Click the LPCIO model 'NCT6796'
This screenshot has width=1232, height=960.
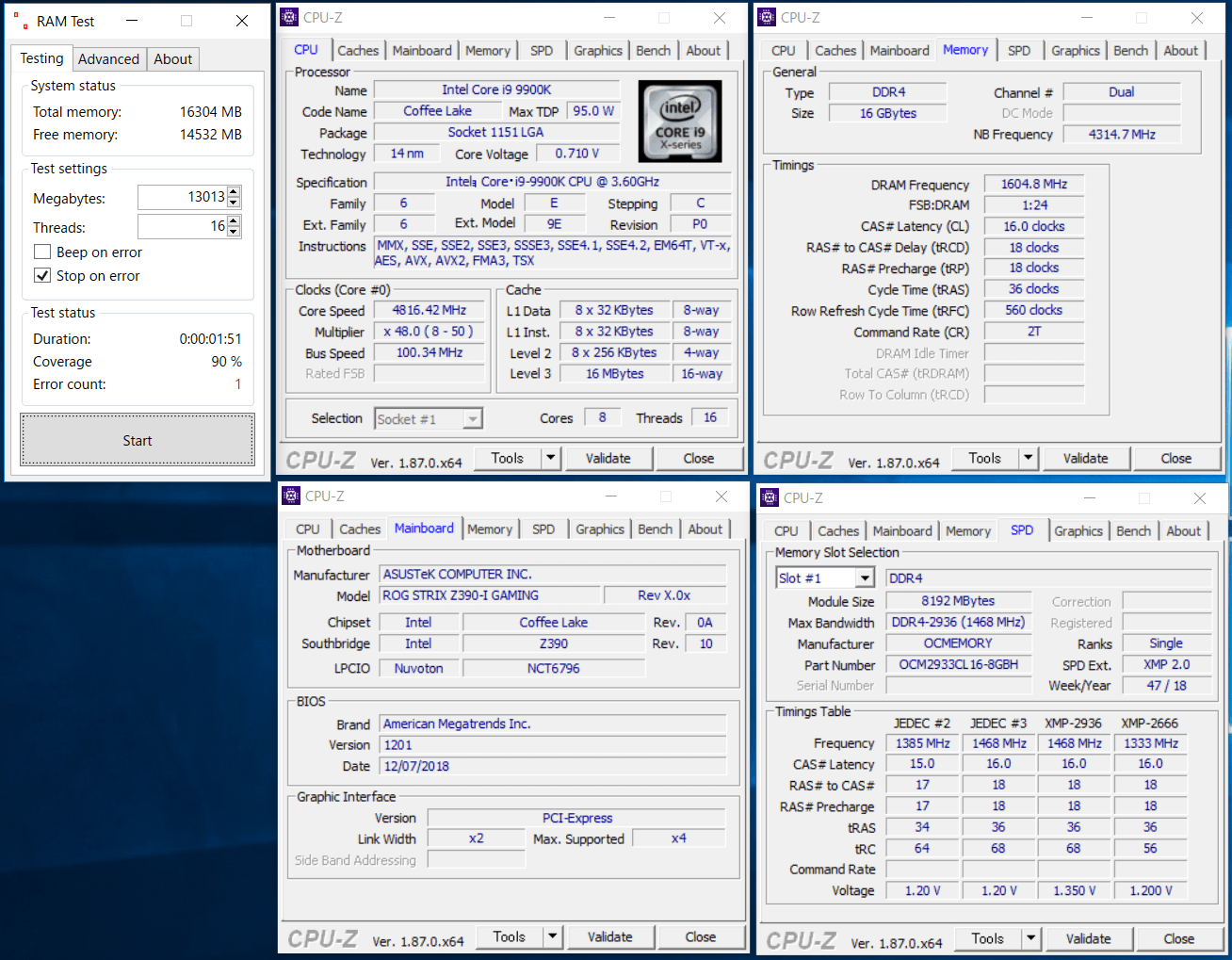click(x=554, y=668)
